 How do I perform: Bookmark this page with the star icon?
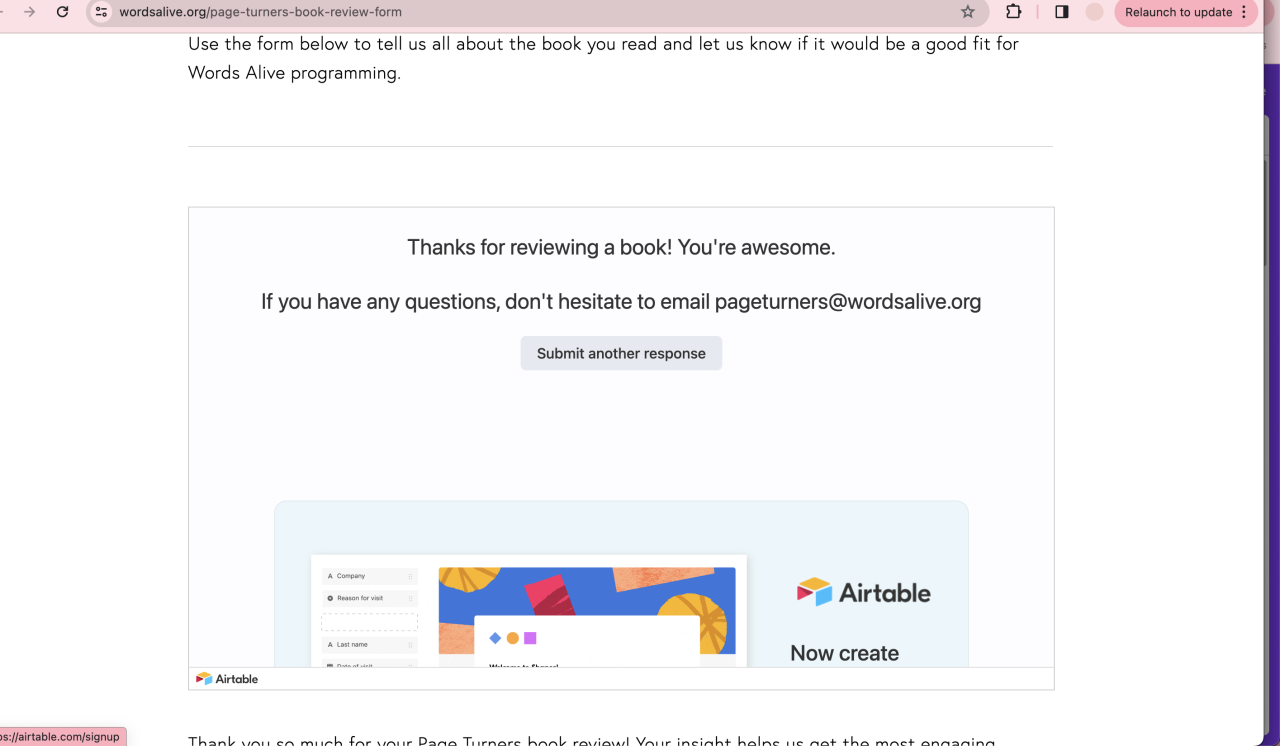coord(967,12)
